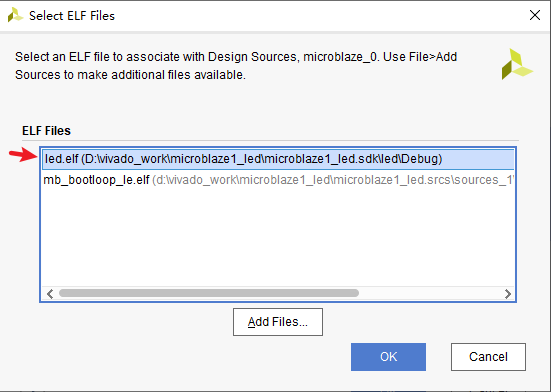Select mb_bootloop_le.elf in the list
This screenshot has width=551, height=392.
coord(278,180)
